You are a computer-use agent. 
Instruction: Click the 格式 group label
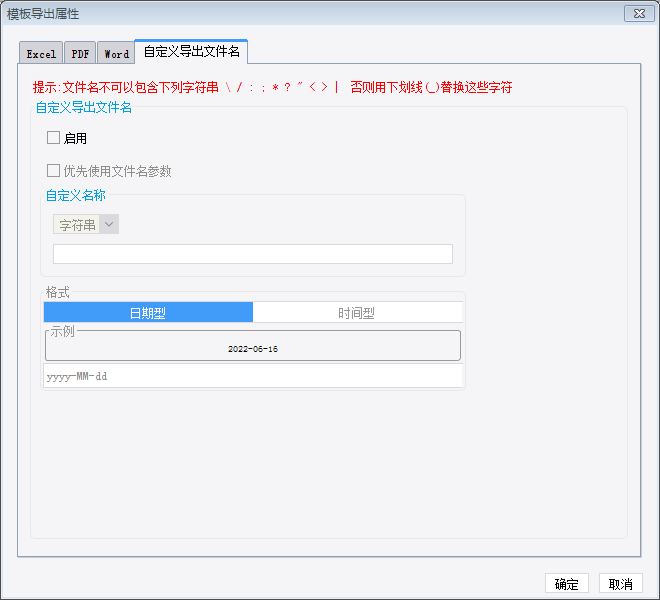(x=58, y=292)
